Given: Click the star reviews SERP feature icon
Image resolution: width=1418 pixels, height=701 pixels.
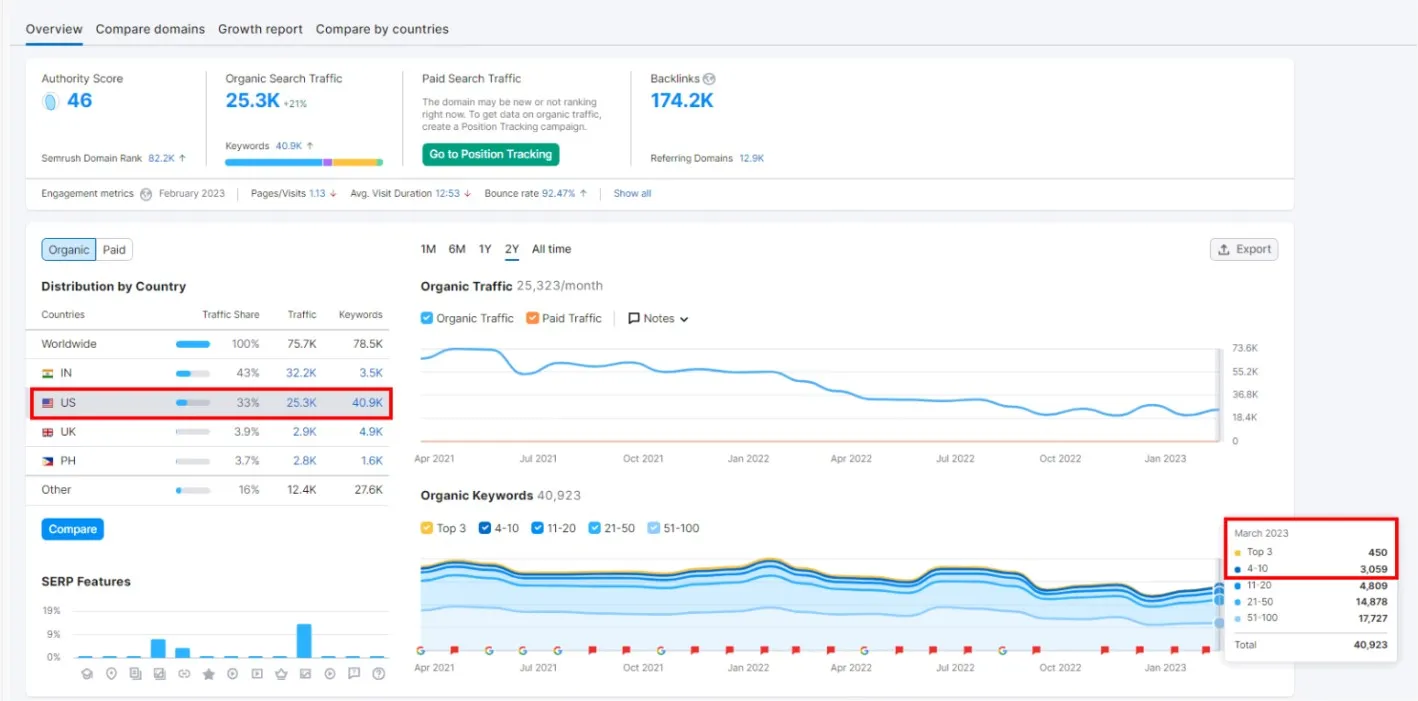Looking at the screenshot, I should (x=208, y=674).
